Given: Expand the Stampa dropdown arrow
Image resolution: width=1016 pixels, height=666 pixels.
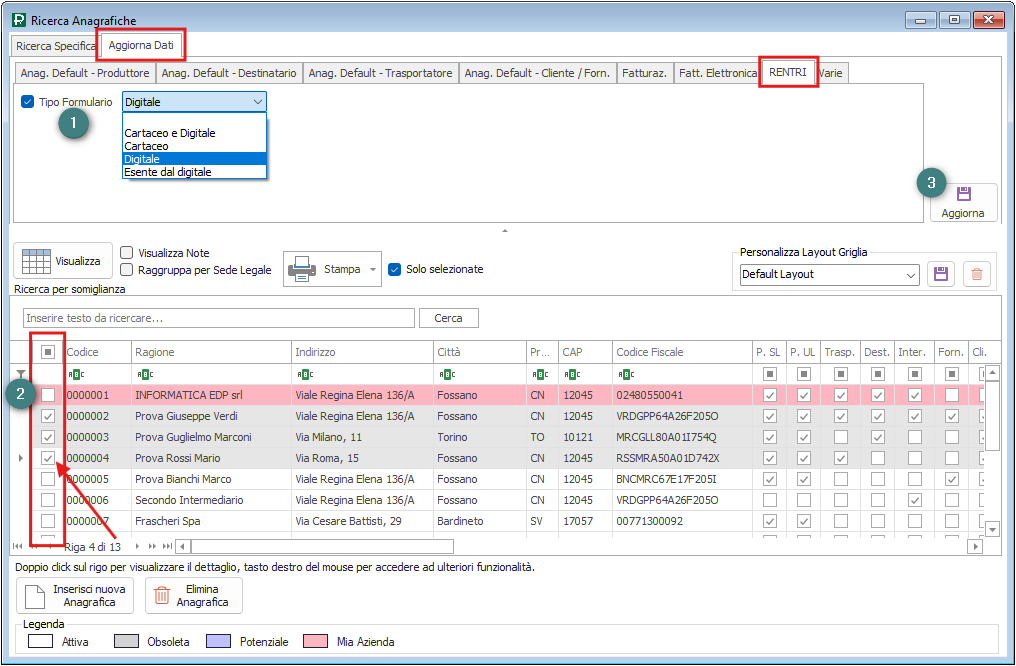Looking at the screenshot, I should tap(373, 269).
